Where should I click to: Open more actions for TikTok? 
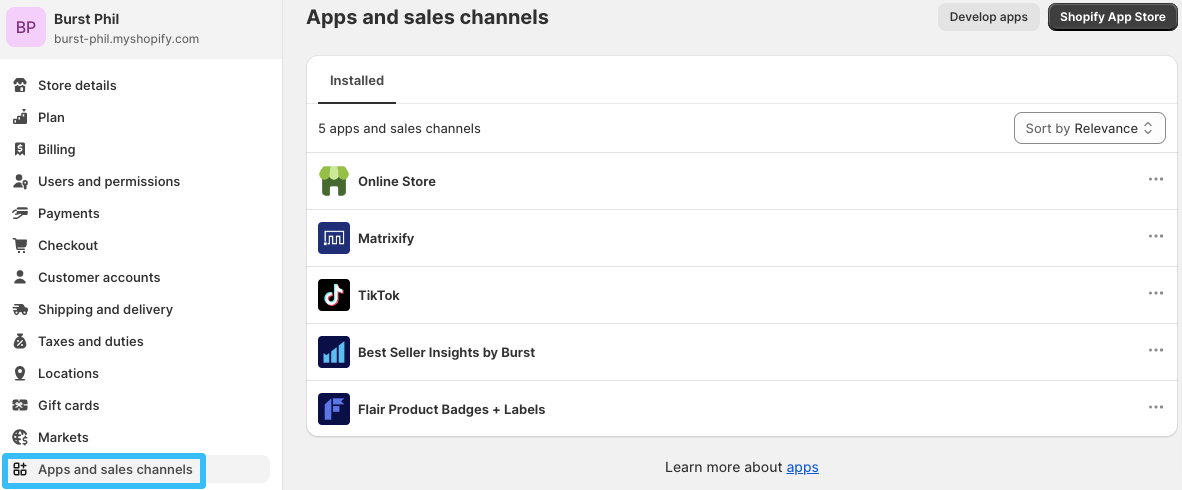coord(1156,293)
